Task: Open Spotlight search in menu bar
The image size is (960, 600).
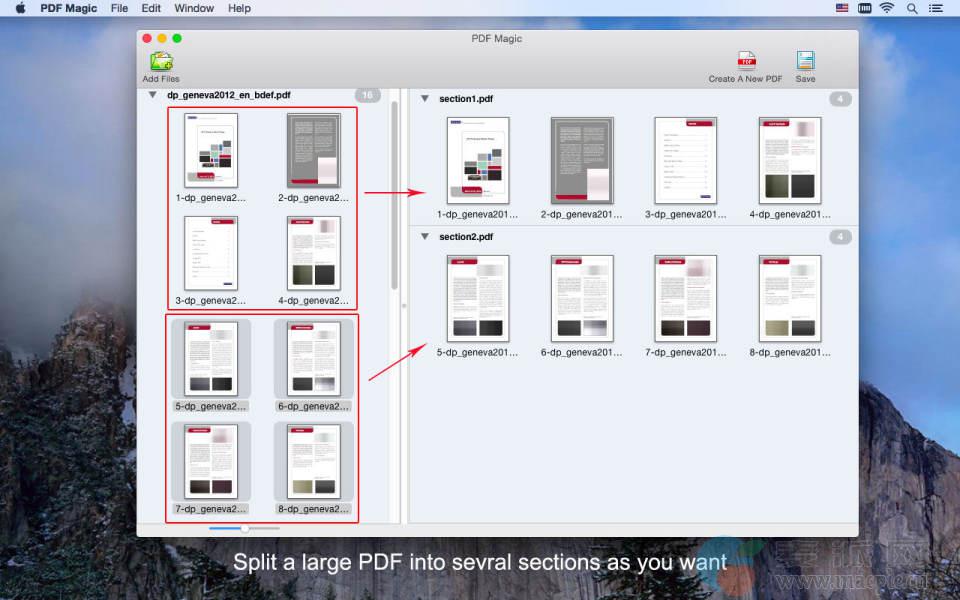Action: point(912,8)
